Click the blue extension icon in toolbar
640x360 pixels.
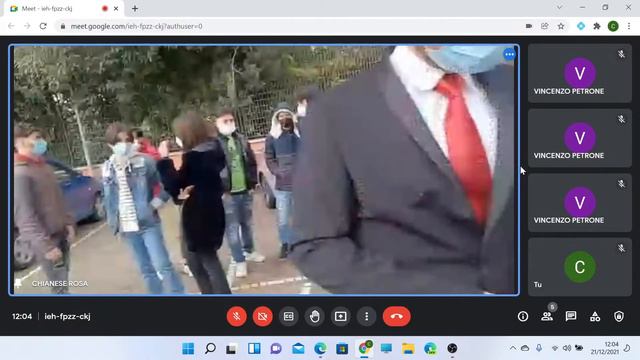[x=580, y=26]
